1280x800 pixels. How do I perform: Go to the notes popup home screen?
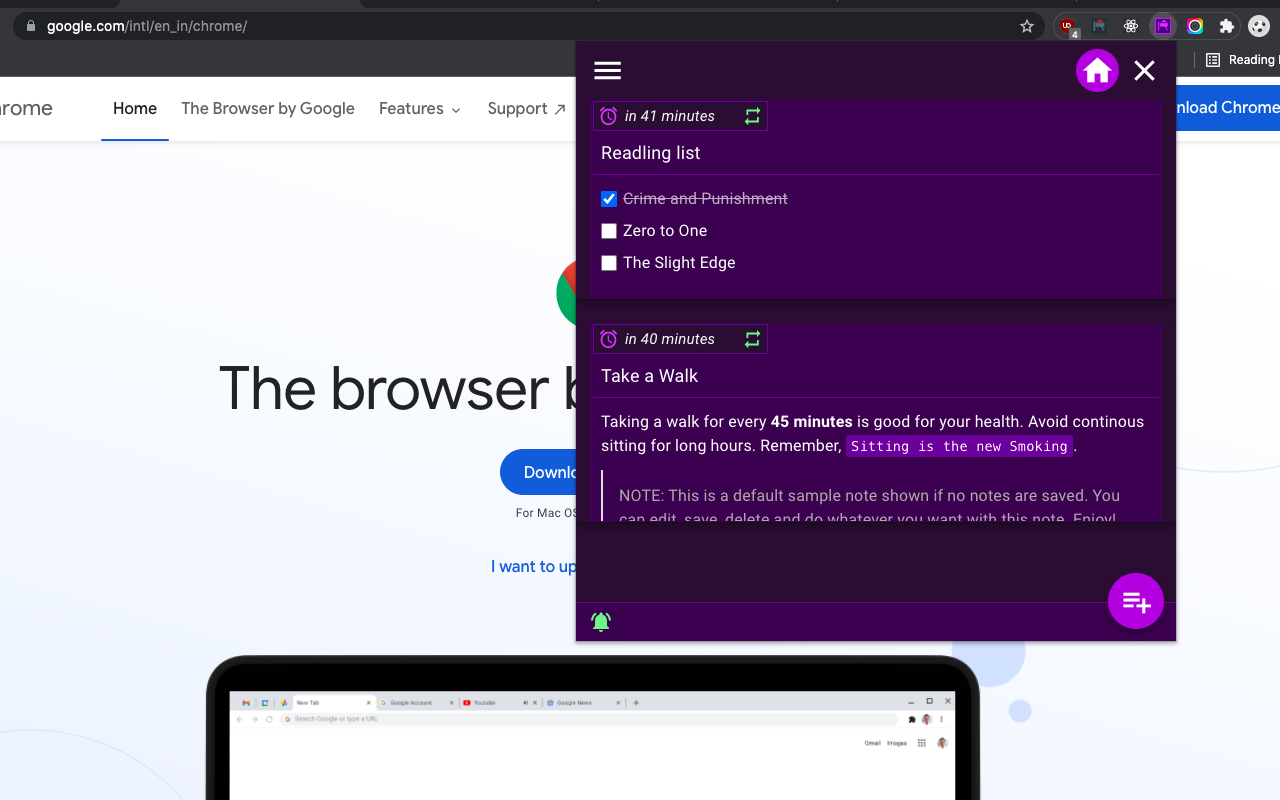pyautogui.click(x=1097, y=70)
